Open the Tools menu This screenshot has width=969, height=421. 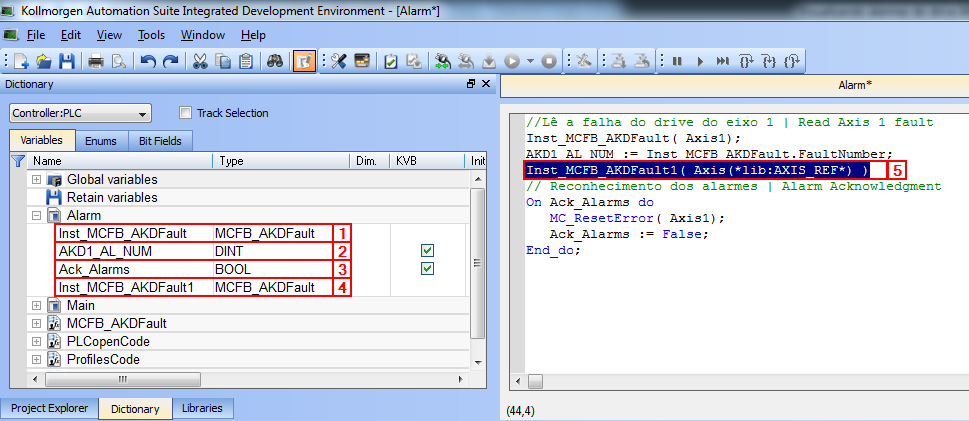pyautogui.click(x=151, y=35)
